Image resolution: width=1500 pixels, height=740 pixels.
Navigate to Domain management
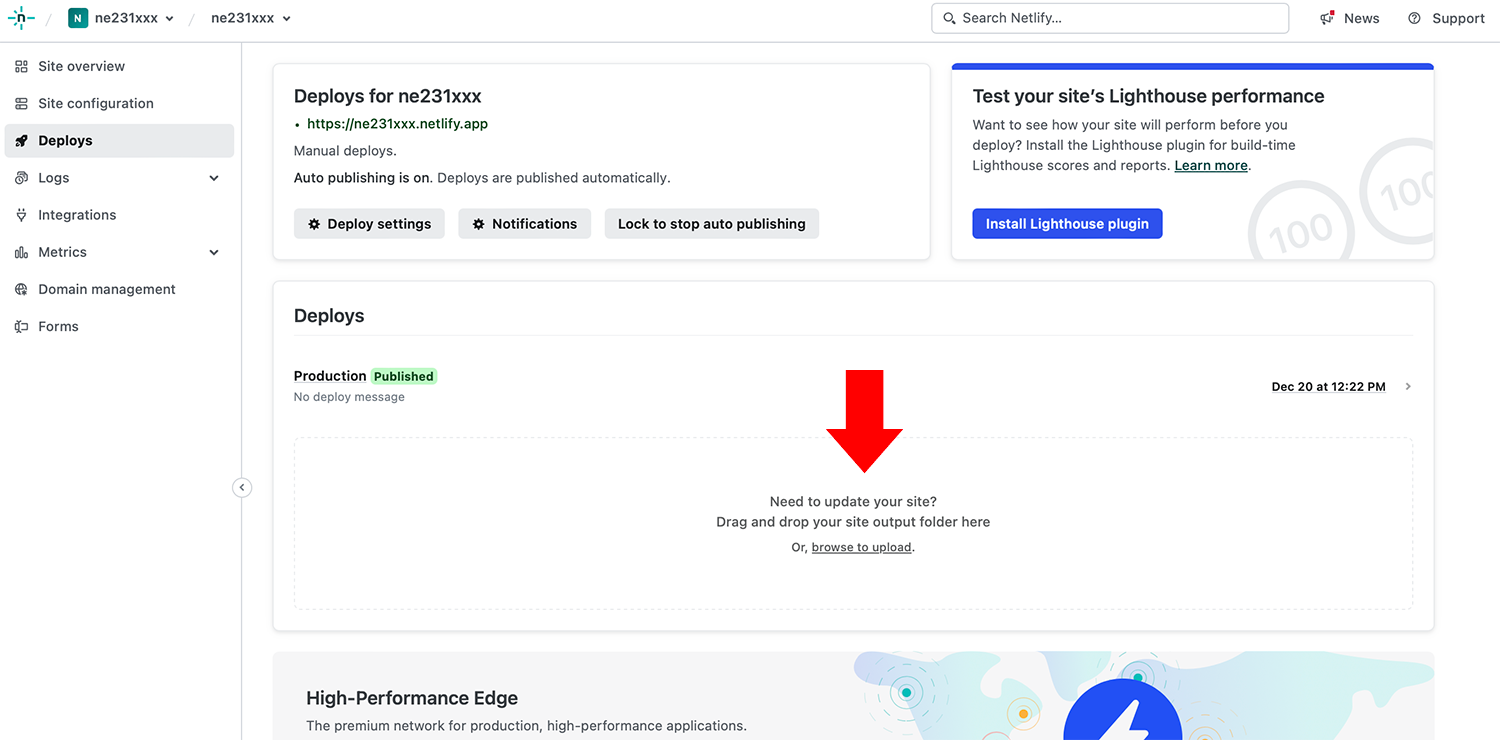coord(119,289)
